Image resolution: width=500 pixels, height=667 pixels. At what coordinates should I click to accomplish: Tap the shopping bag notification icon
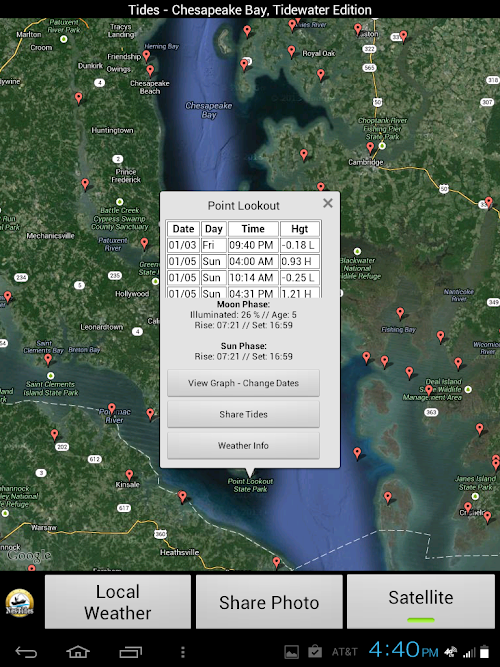(x=315, y=651)
